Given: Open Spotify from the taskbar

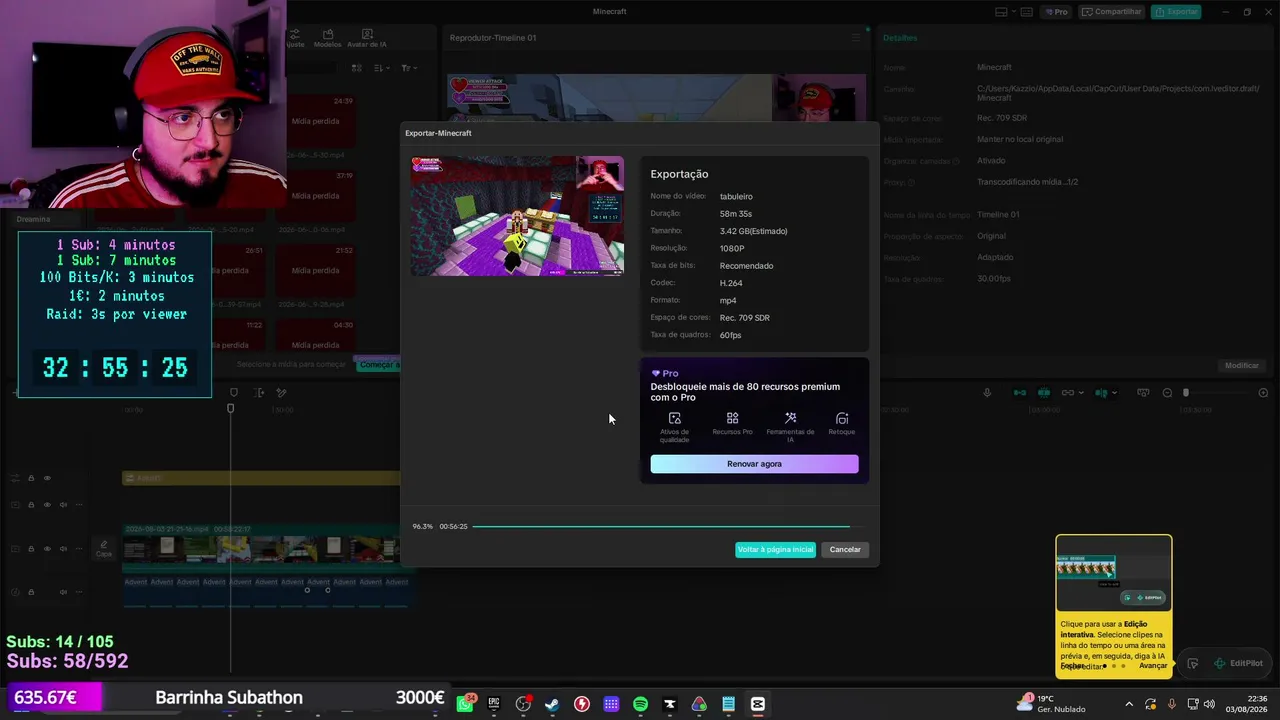Looking at the screenshot, I should point(641,704).
